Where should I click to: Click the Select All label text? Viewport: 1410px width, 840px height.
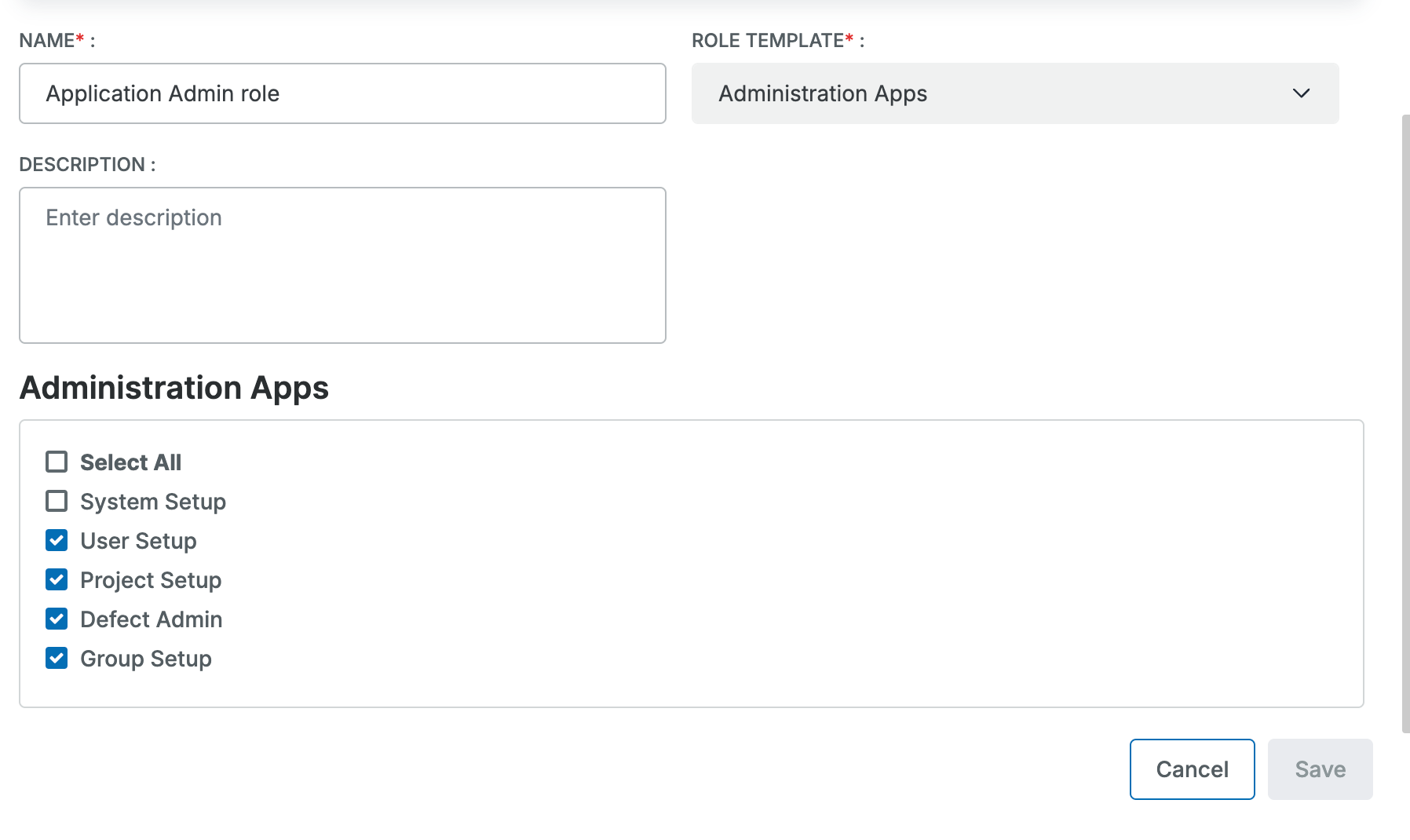[131, 462]
